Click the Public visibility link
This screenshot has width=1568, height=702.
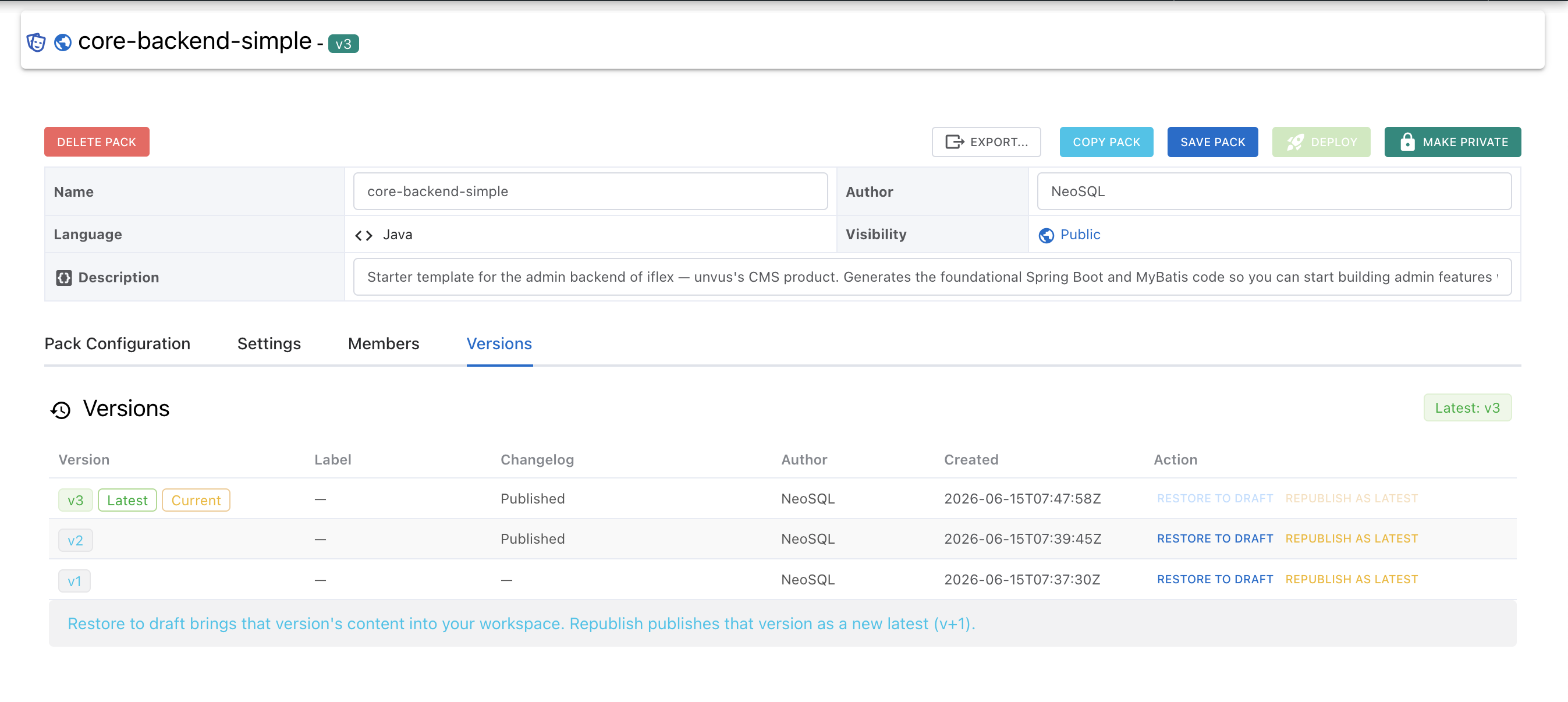(x=1080, y=235)
